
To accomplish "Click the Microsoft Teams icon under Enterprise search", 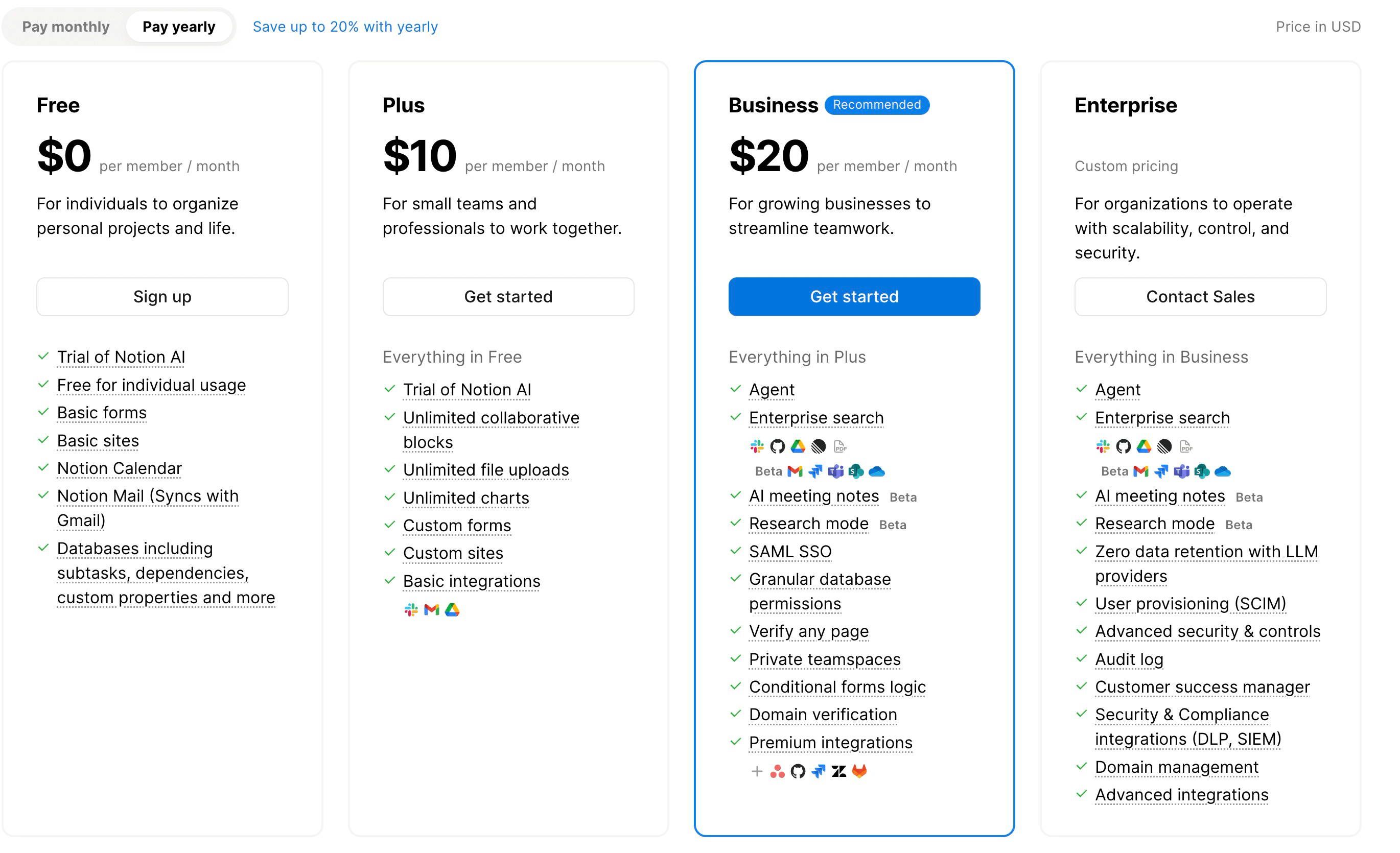I will [x=835, y=471].
